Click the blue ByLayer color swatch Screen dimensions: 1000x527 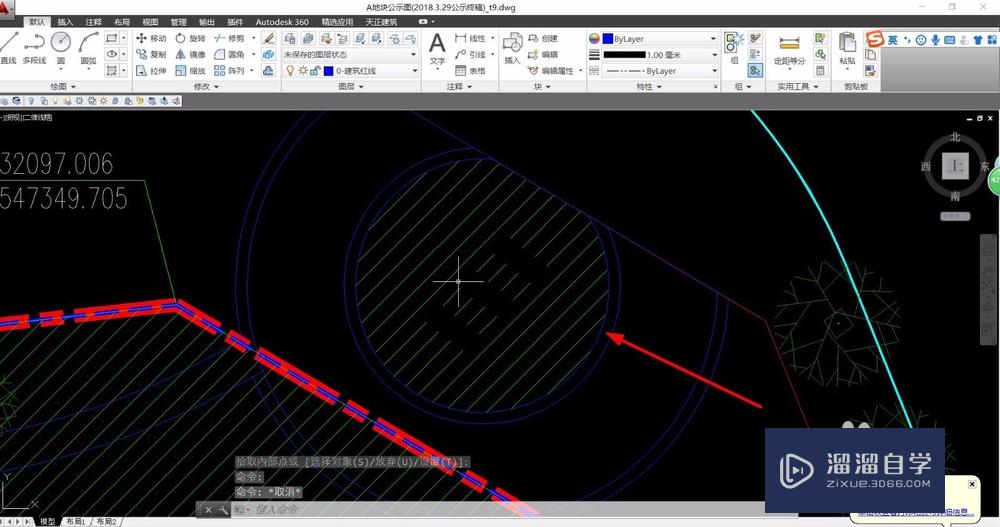tap(608, 38)
